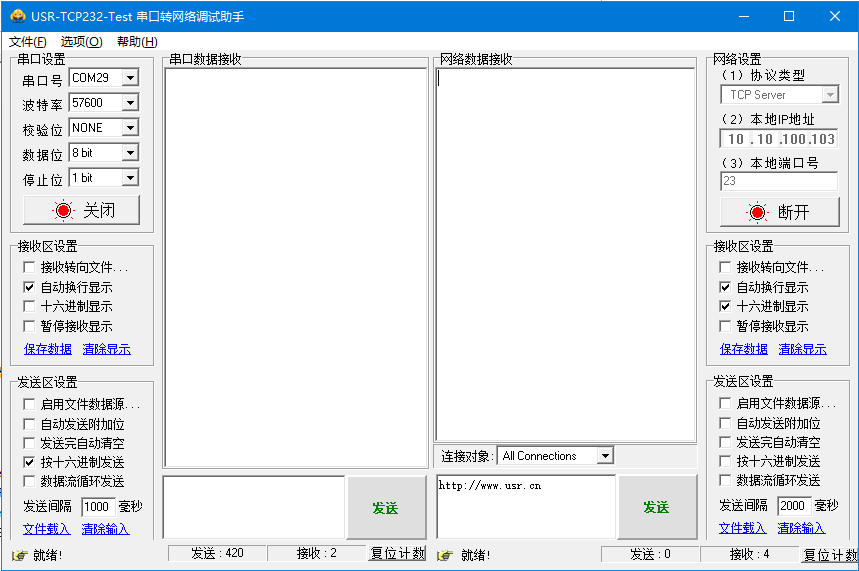The width and height of the screenshot is (859, 571).
Task: Click network 清除显示 link
Action: pyautogui.click(x=802, y=349)
